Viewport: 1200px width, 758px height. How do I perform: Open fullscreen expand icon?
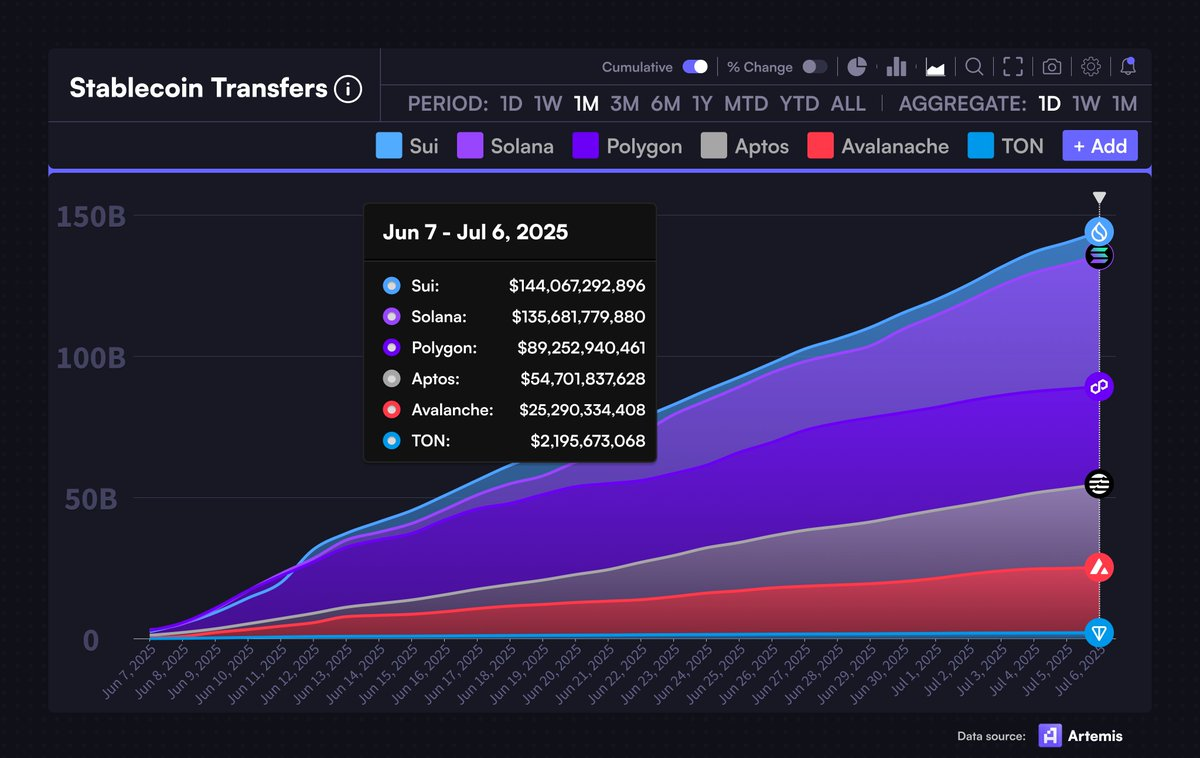click(1013, 67)
